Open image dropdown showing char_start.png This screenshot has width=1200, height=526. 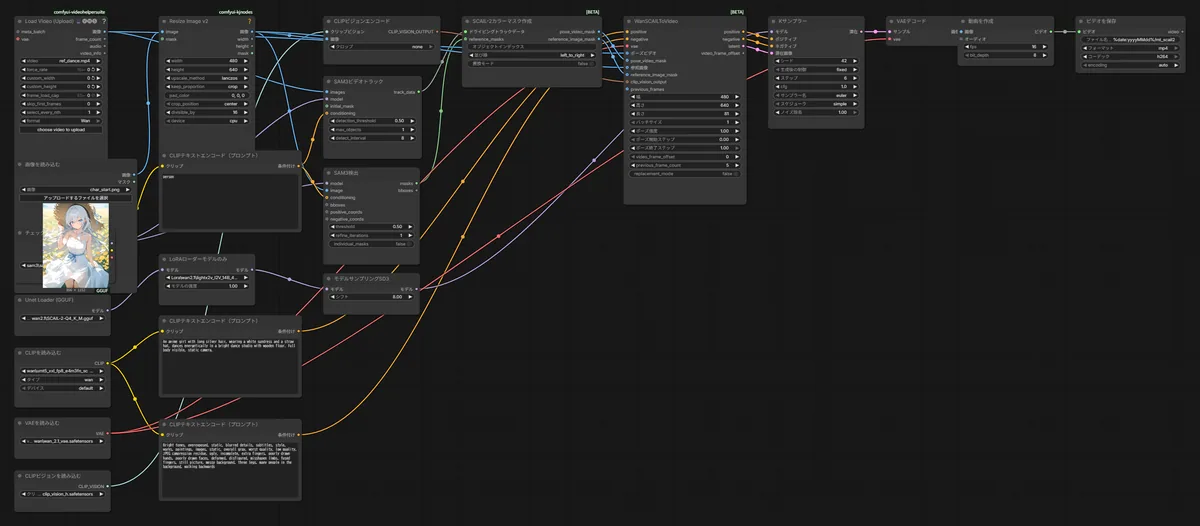[x=77, y=189]
